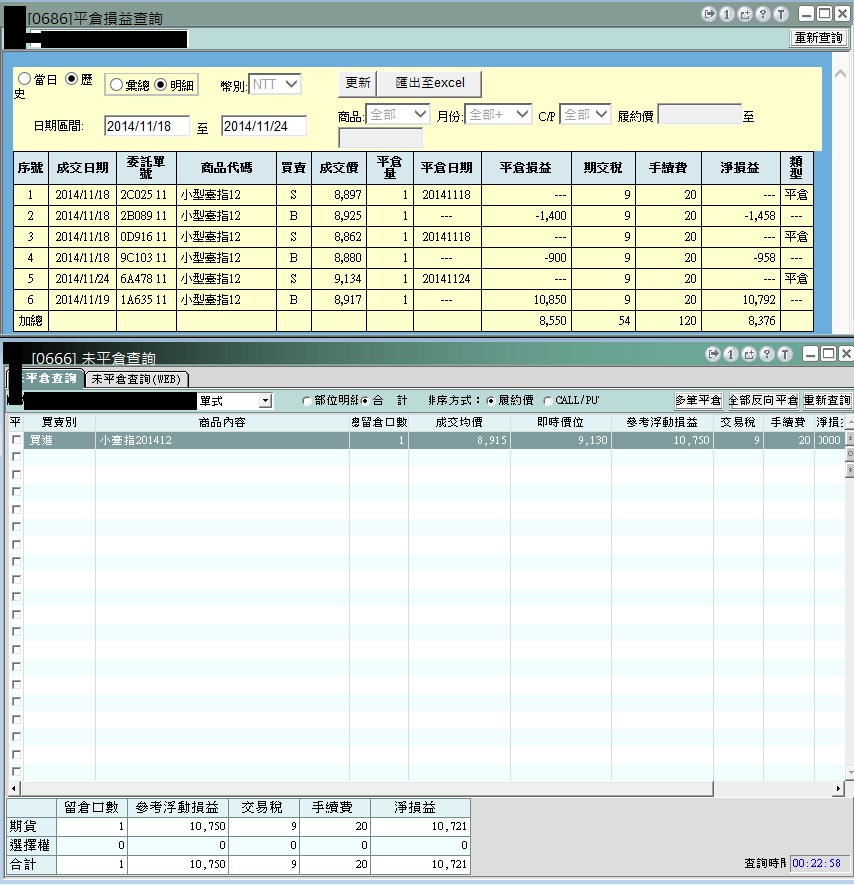
Task: Click the 成交均價 column header
Action: point(459,422)
